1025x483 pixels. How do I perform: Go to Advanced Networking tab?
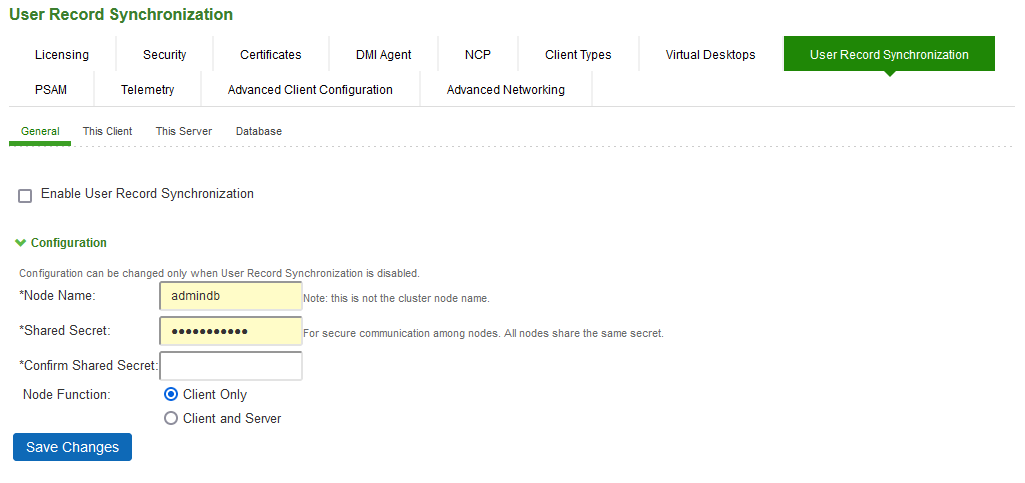pos(505,90)
